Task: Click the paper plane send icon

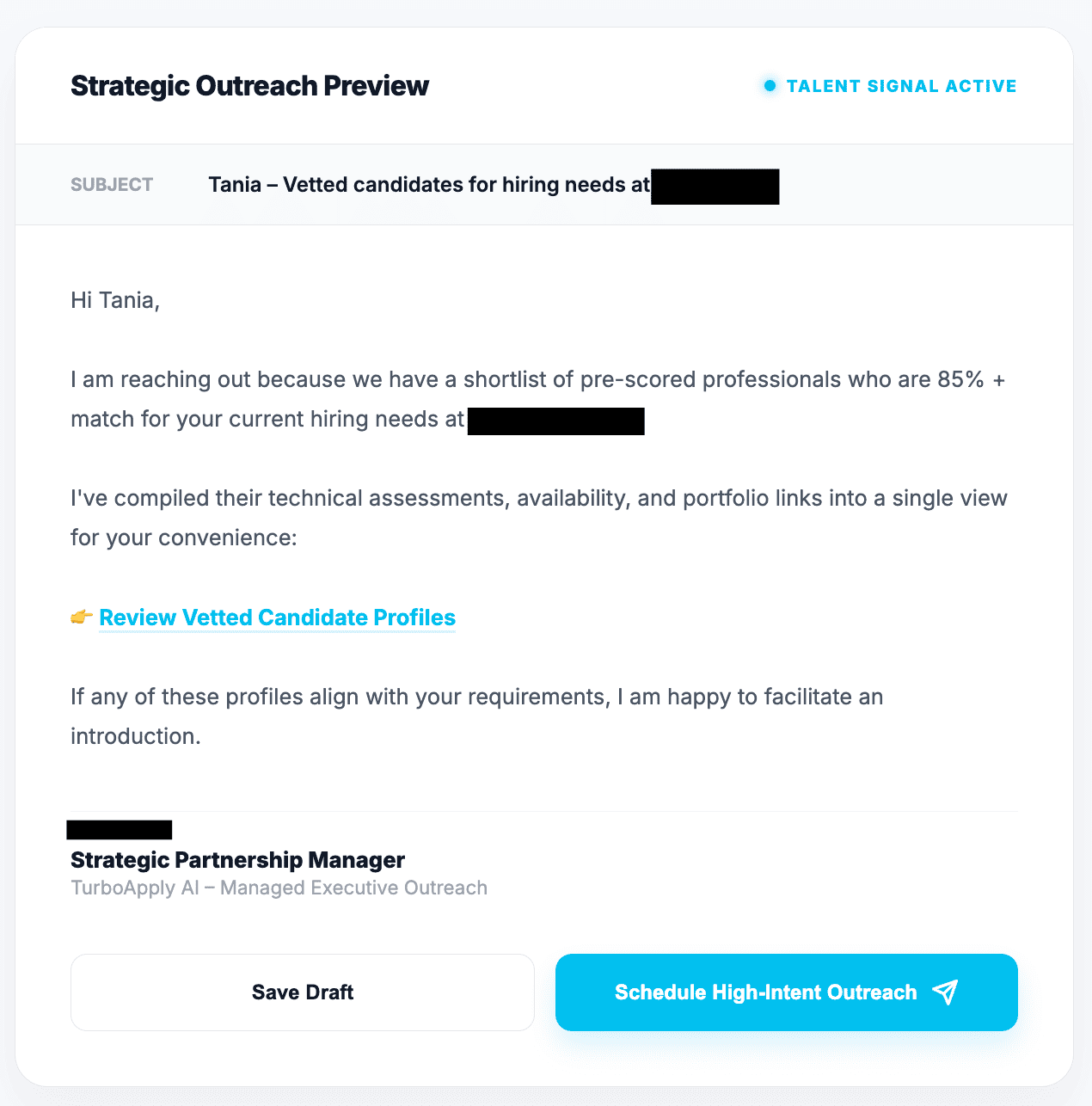Action: pos(945,992)
